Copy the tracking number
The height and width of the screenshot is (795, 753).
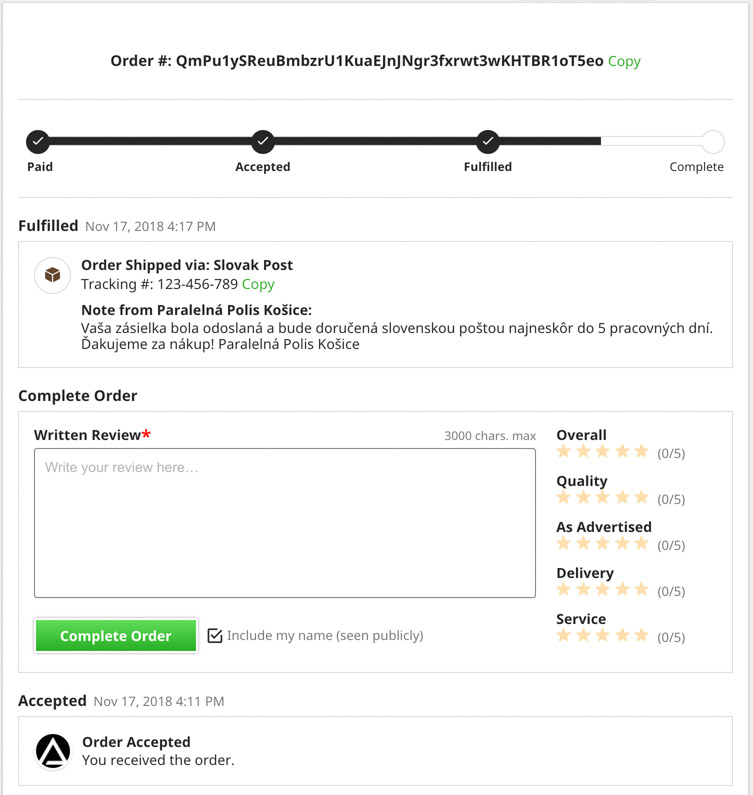tap(258, 284)
